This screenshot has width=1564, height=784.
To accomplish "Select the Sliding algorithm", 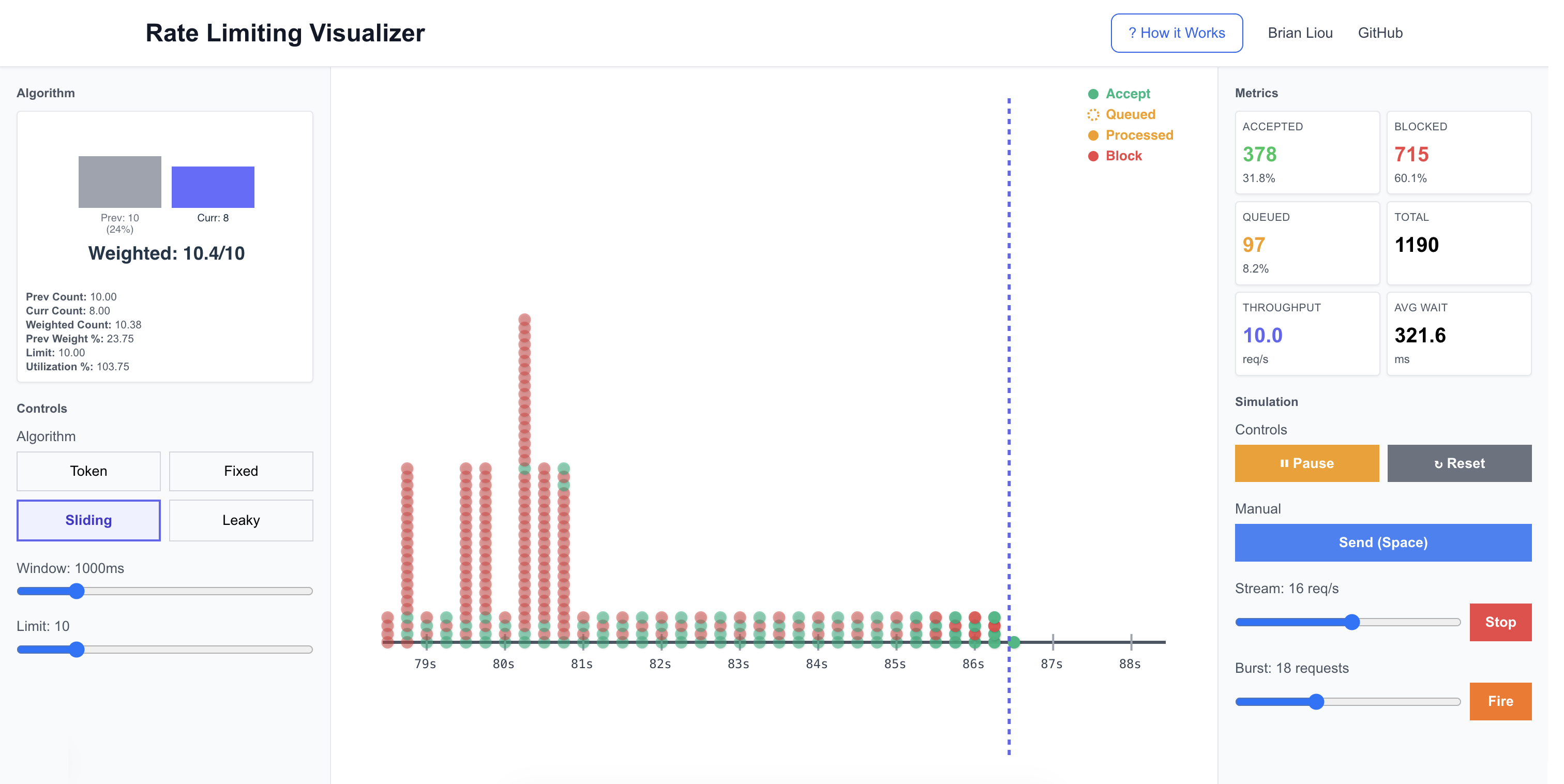I will tap(88, 520).
